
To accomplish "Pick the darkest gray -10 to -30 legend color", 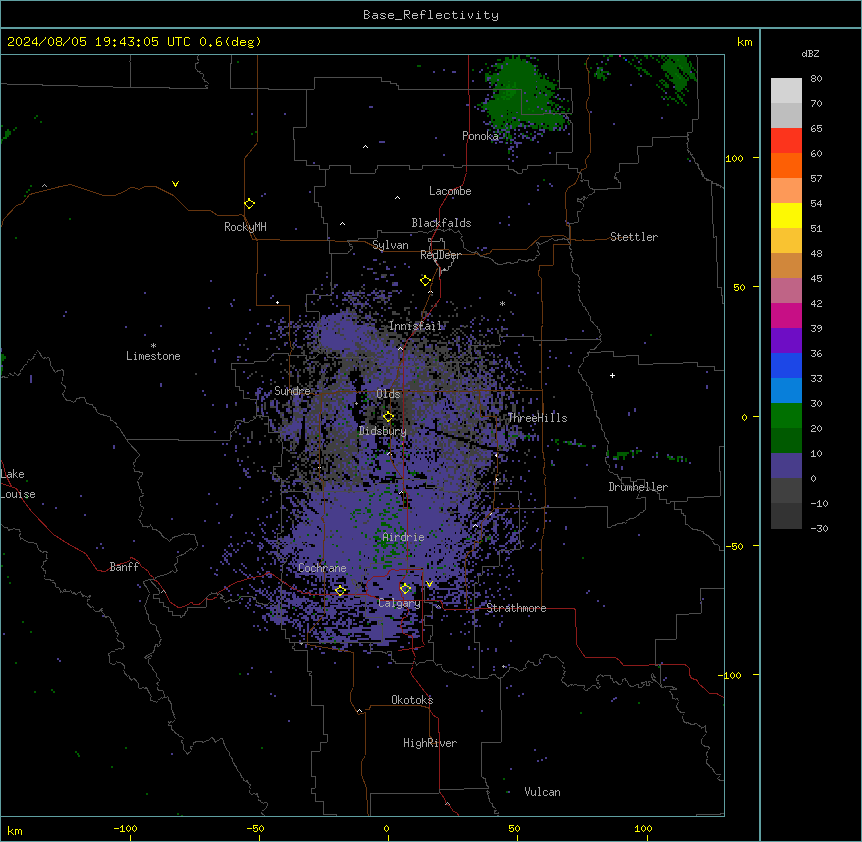I will tap(786, 516).
